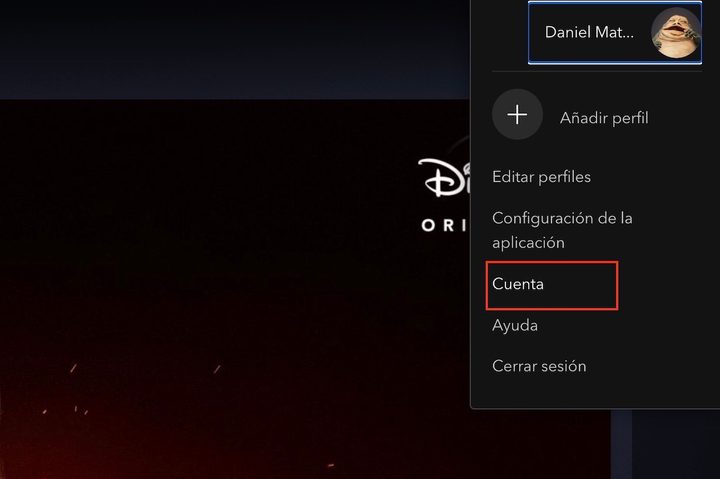The height and width of the screenshot is (479, 720).
Task: Click the blue-outlined active profile card
Action: coord(615,33)
